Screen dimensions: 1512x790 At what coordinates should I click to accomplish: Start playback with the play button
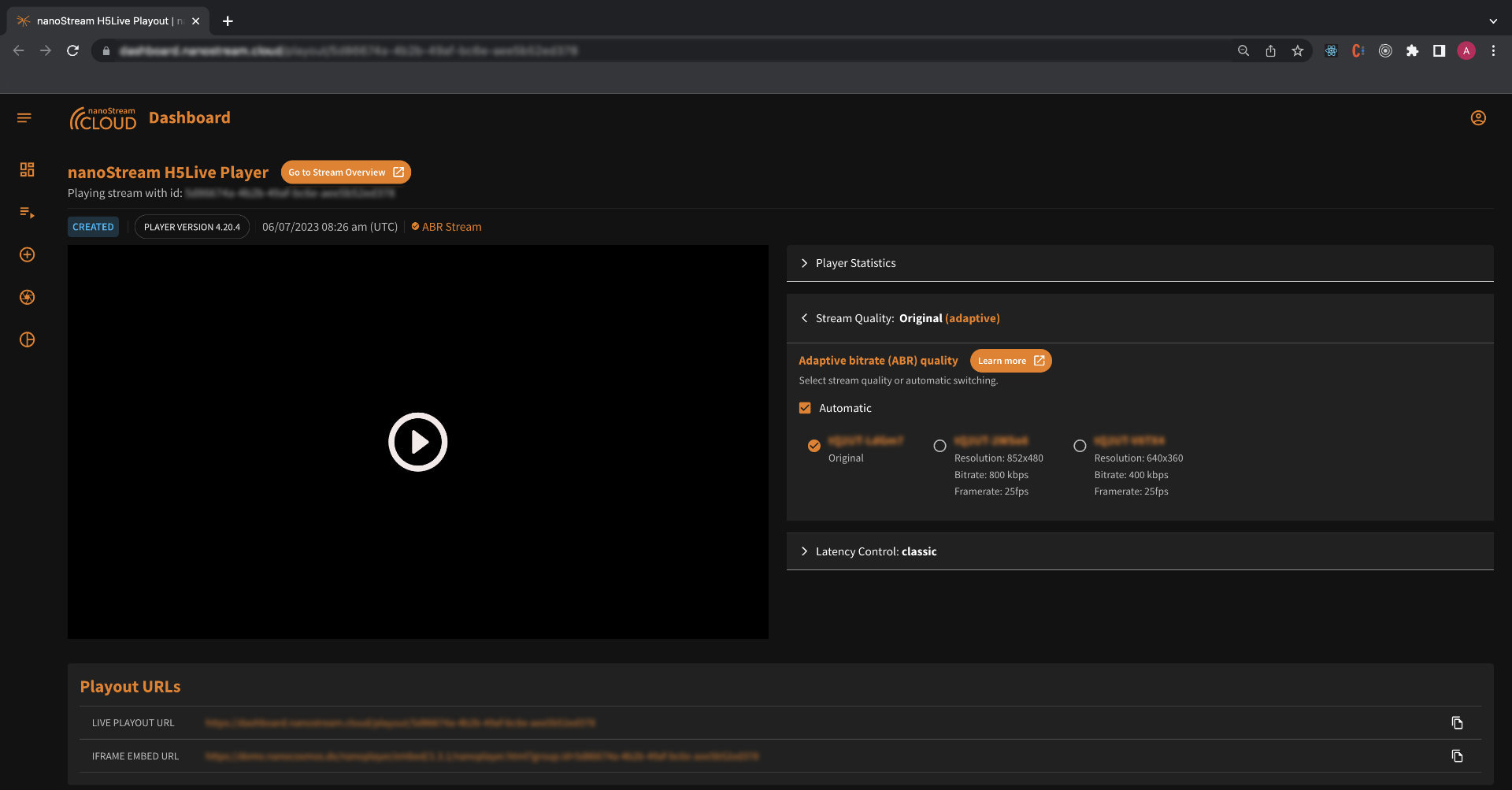[417, 442]
